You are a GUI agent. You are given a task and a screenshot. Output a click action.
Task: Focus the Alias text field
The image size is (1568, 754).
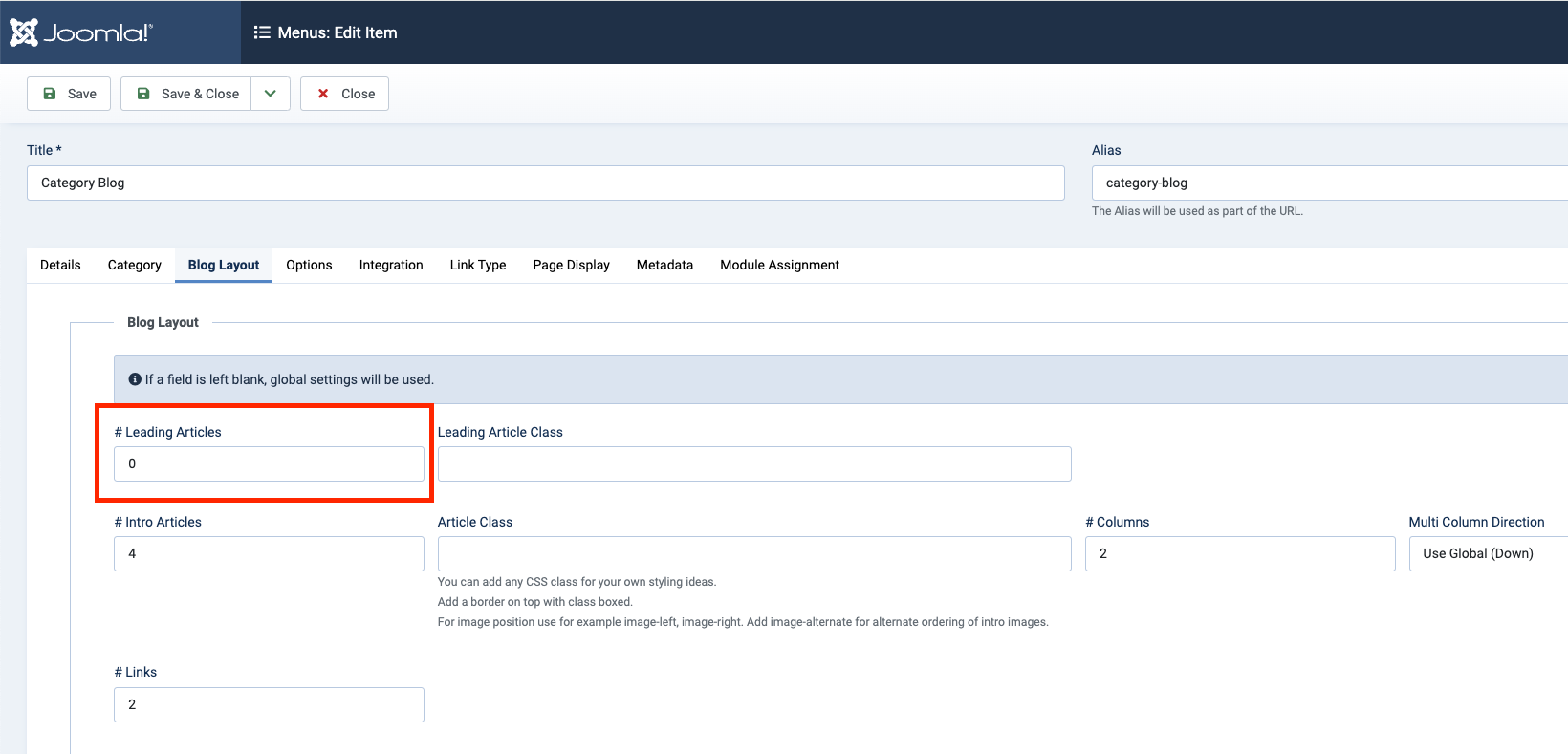pyautogui.click(x=1329, y=183)
